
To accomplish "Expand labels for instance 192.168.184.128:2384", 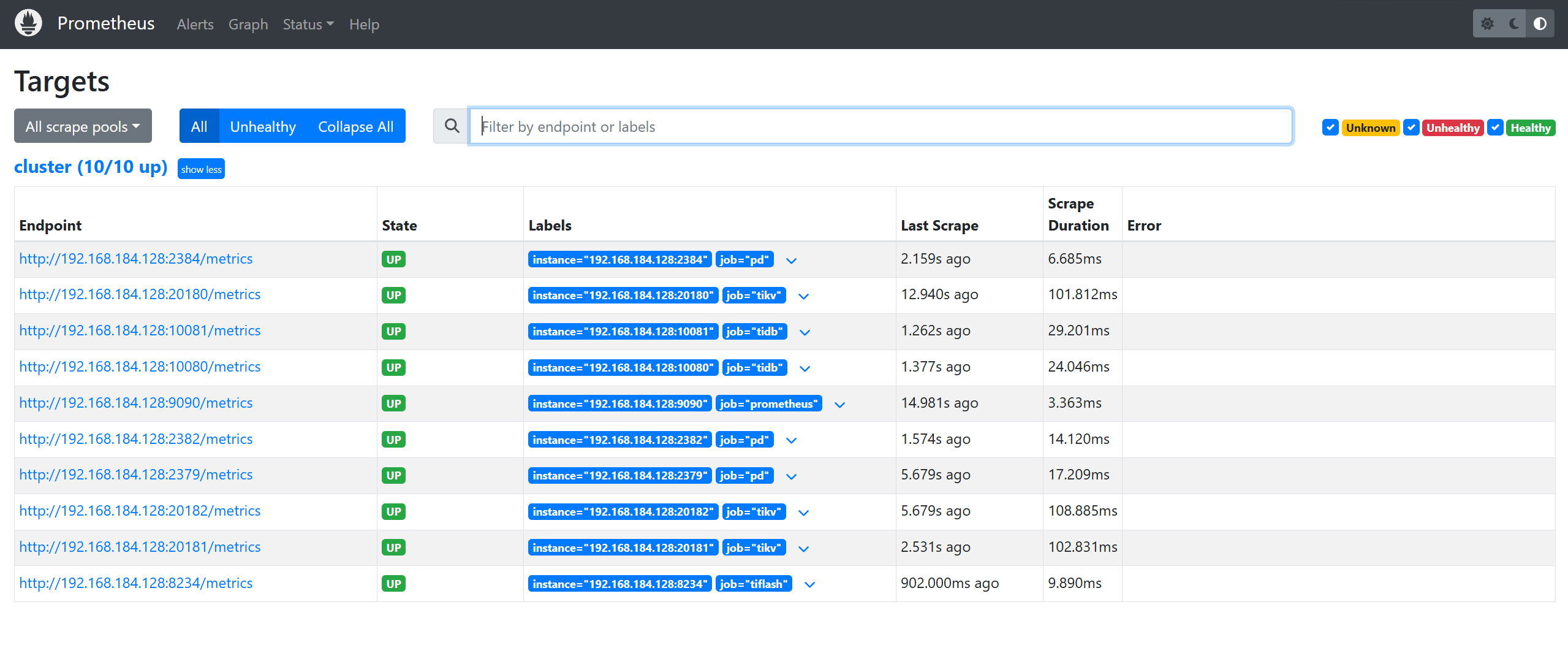I will pos(792,260).
